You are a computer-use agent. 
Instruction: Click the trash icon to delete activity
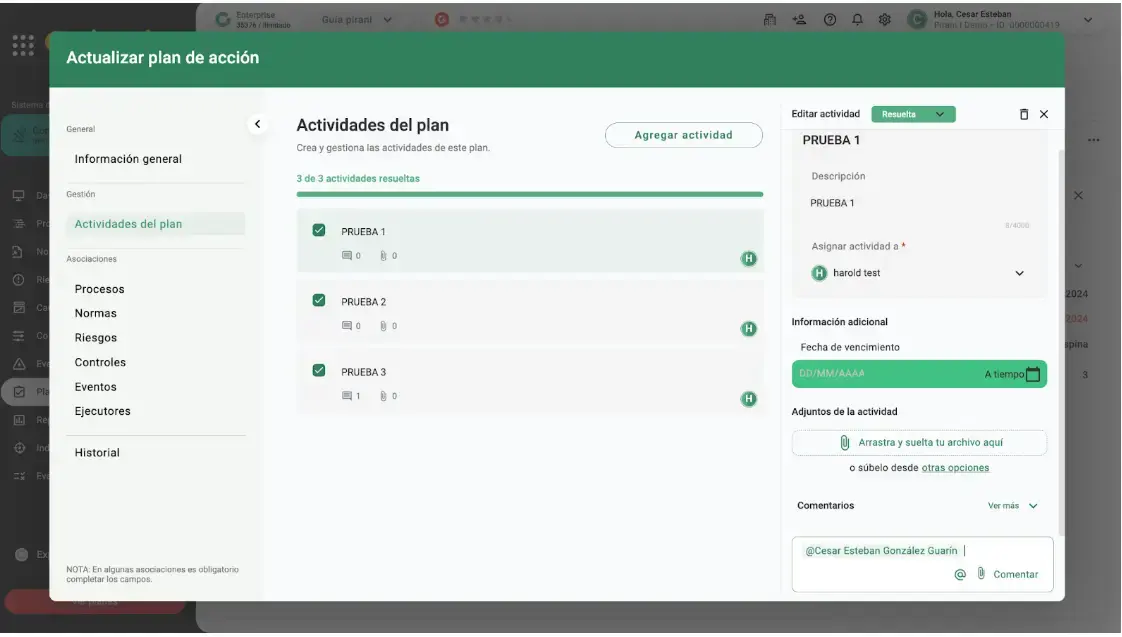[x=1023, y=114]
